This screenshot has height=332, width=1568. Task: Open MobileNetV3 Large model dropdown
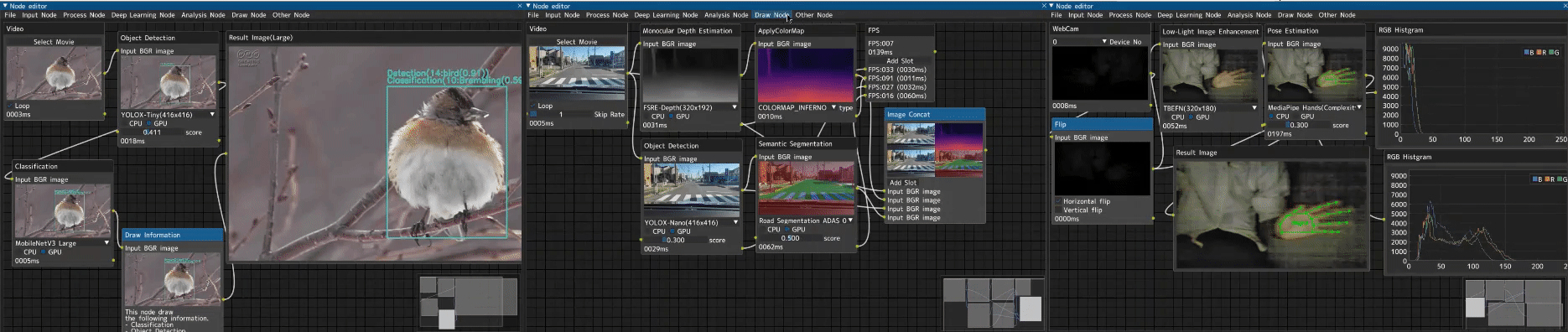point(63,242)
